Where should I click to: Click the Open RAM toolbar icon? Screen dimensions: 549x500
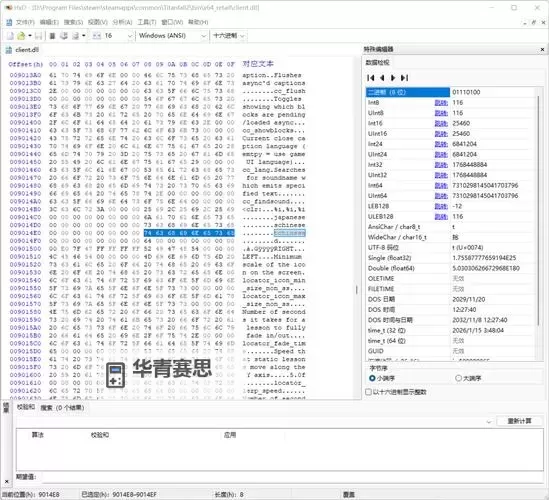click(53, 36)
